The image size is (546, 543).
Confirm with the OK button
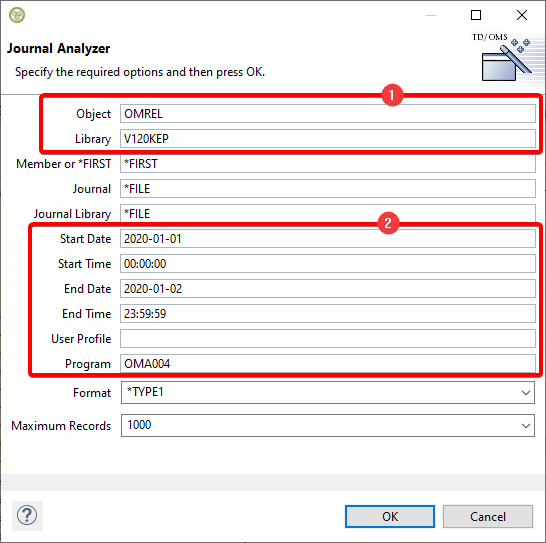pyautogui.click(x=390, y=517)
